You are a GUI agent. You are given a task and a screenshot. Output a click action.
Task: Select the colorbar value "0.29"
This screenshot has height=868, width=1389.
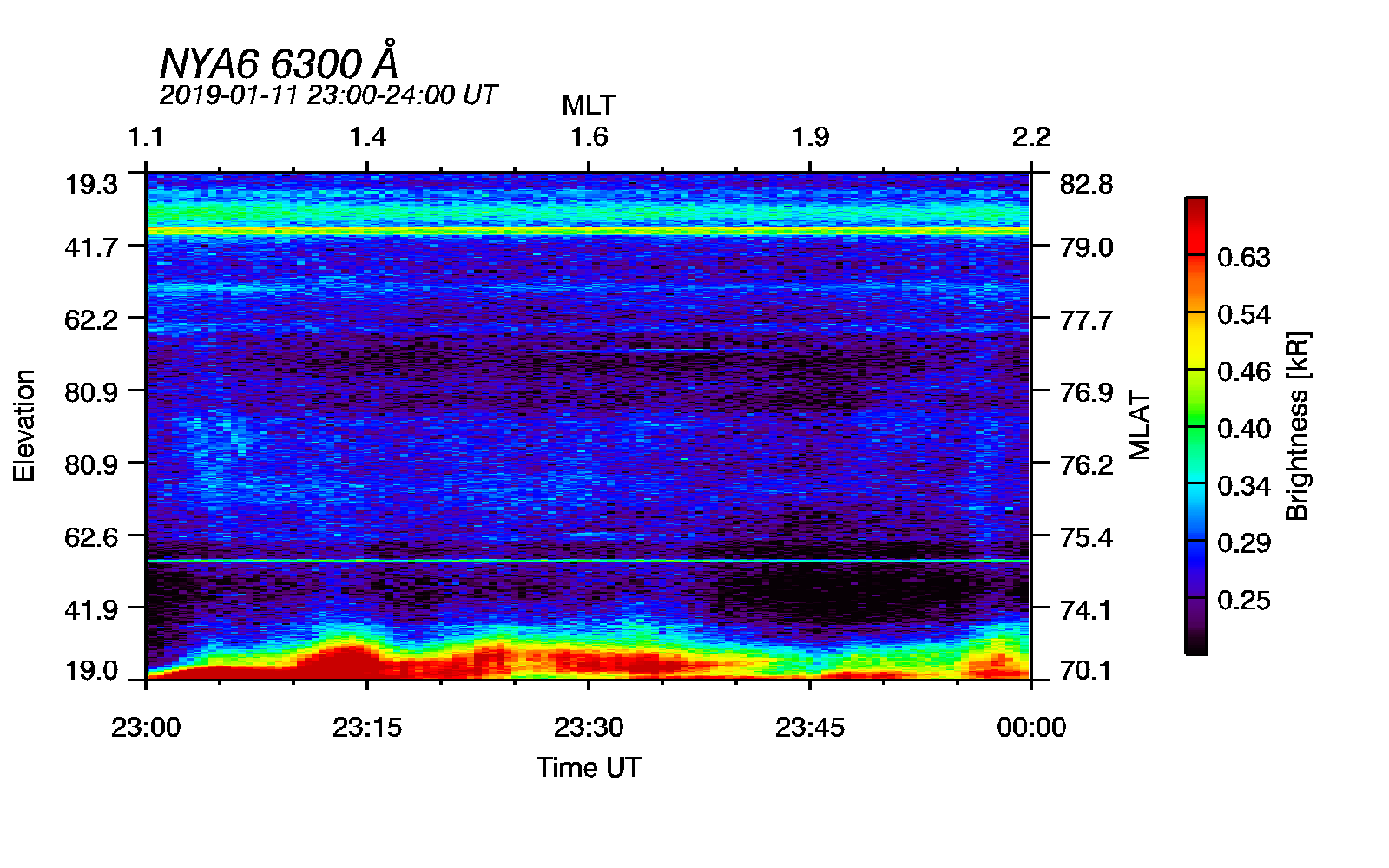coord(1244,543)
